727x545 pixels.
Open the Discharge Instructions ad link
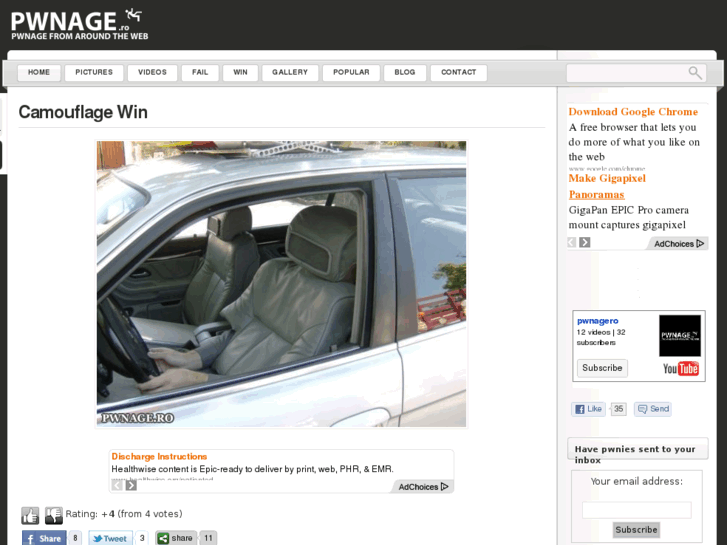(159, 456)
